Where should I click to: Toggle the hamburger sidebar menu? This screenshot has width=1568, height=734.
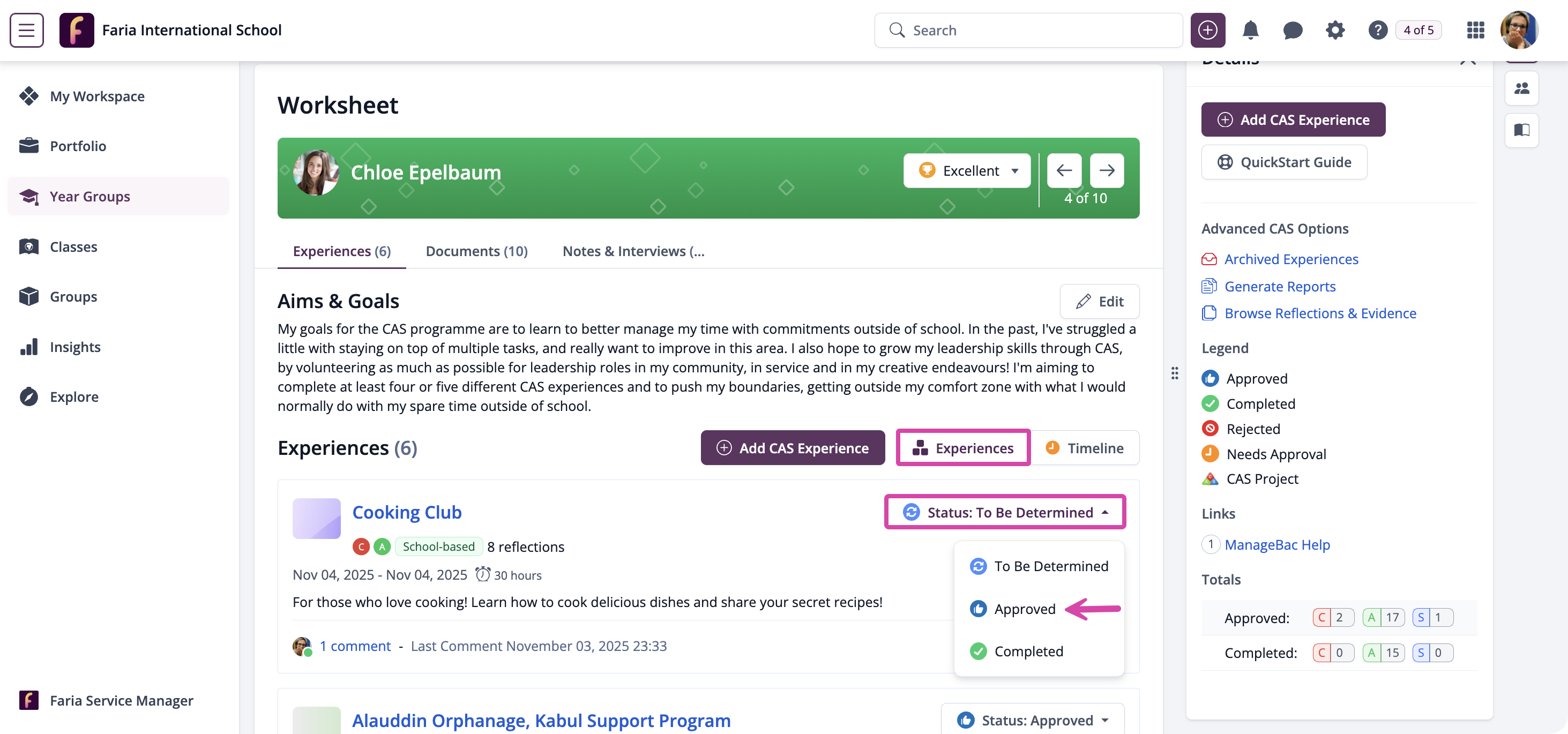tap(27, 30)
